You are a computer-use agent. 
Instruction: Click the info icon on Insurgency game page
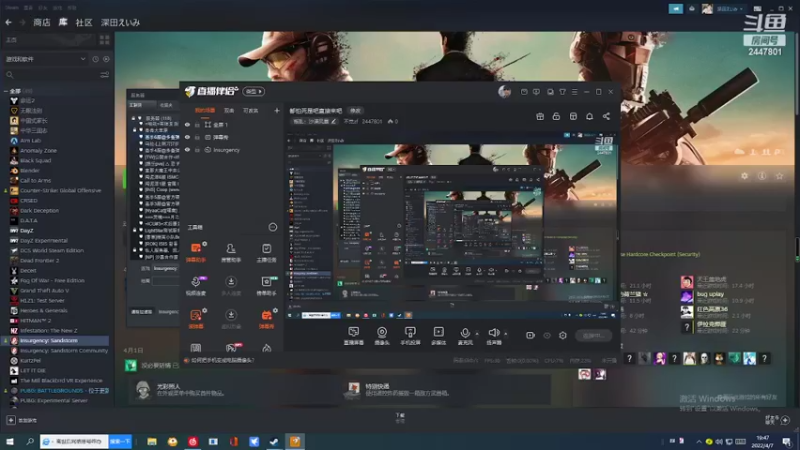(762, 176)
